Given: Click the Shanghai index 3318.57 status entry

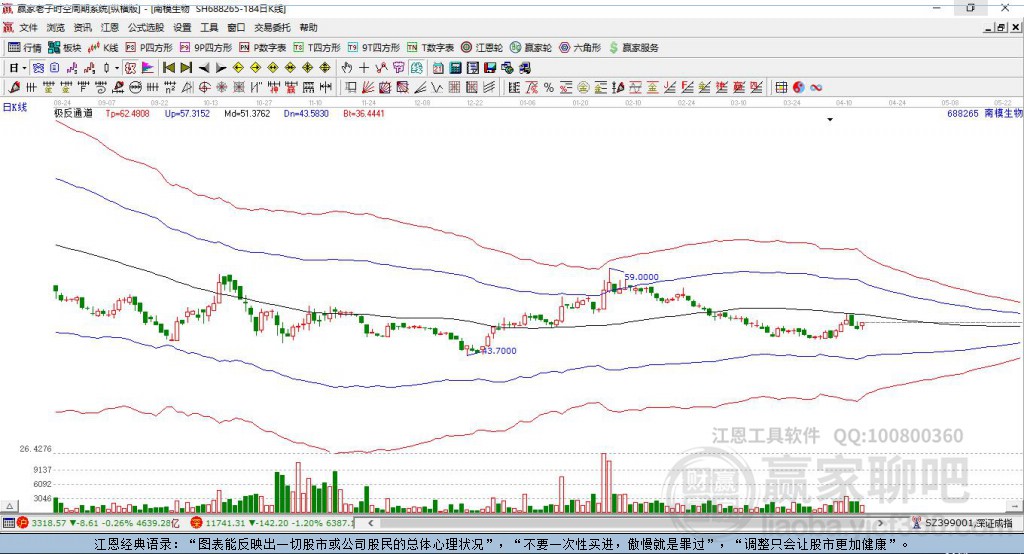Looking at the screenshot, I should pyautogui.click(x=98, y=523).
